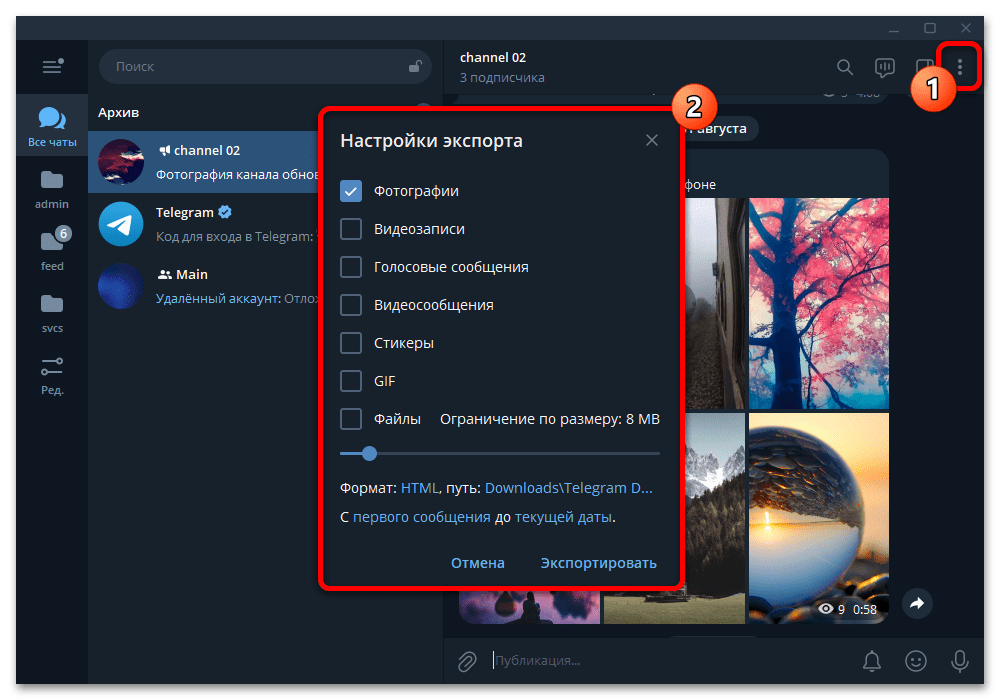Close the Настройки экспорта dialog

click(x=652, y=140)
